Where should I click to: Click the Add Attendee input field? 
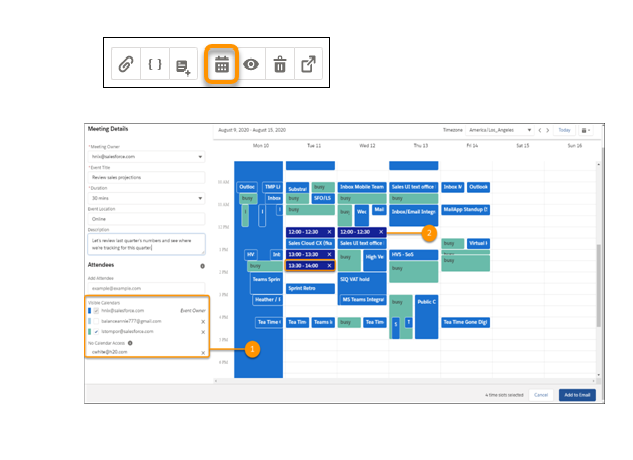pyautogui.click(x=146, y=287)
